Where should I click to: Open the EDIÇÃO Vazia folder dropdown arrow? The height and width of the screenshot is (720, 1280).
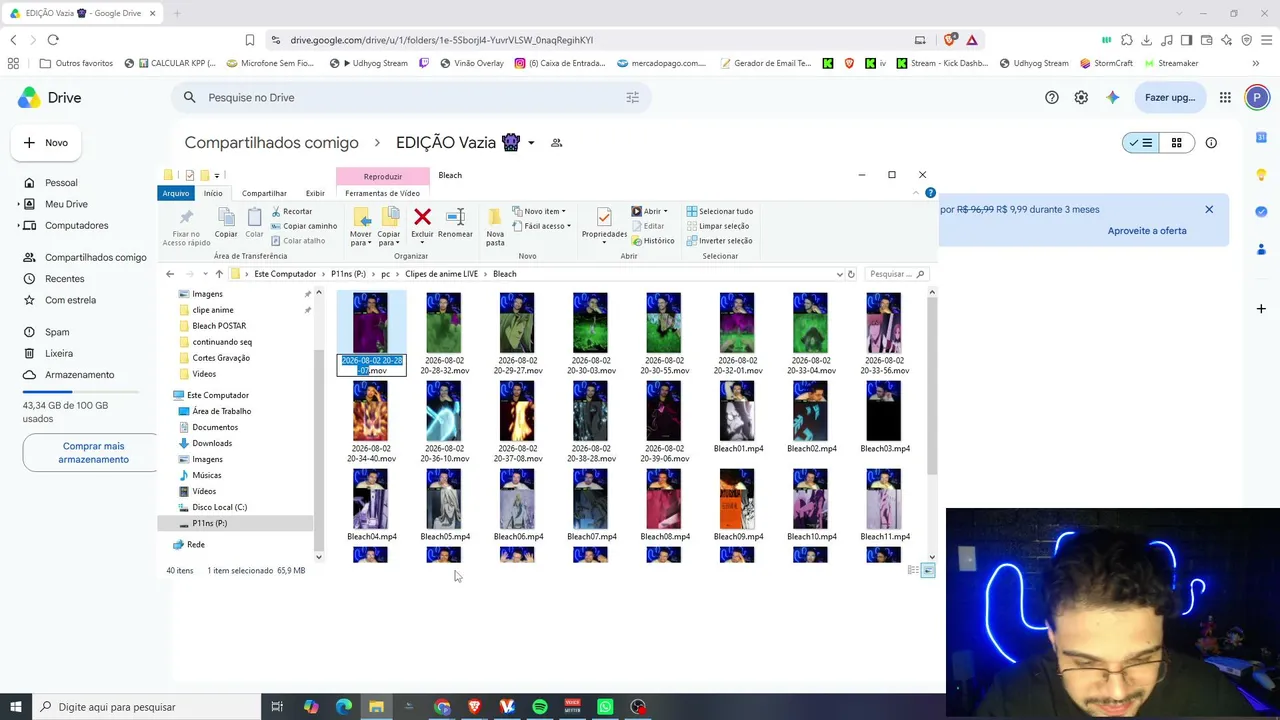pos(531,143)
